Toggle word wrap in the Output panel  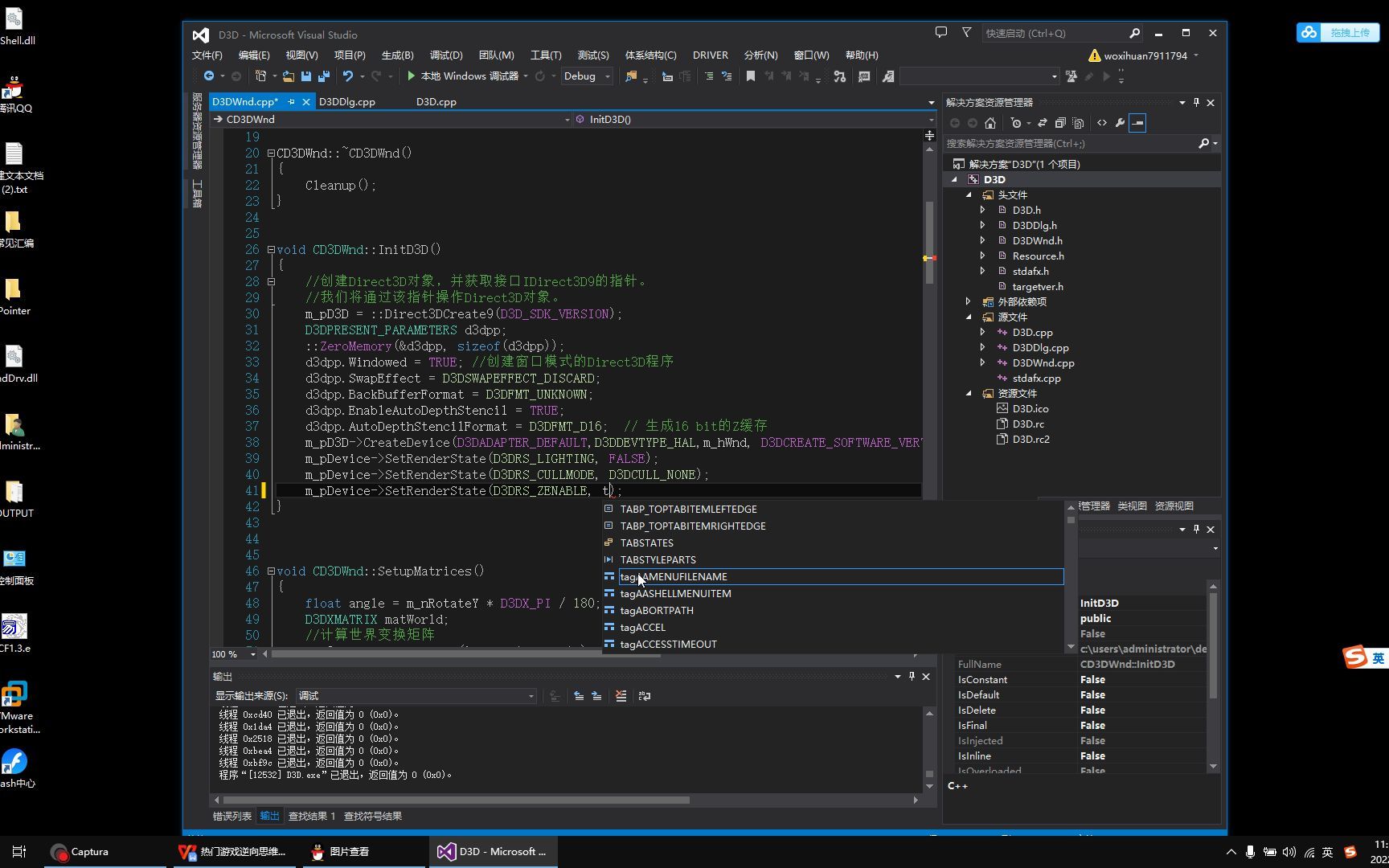tap(645, 696)
